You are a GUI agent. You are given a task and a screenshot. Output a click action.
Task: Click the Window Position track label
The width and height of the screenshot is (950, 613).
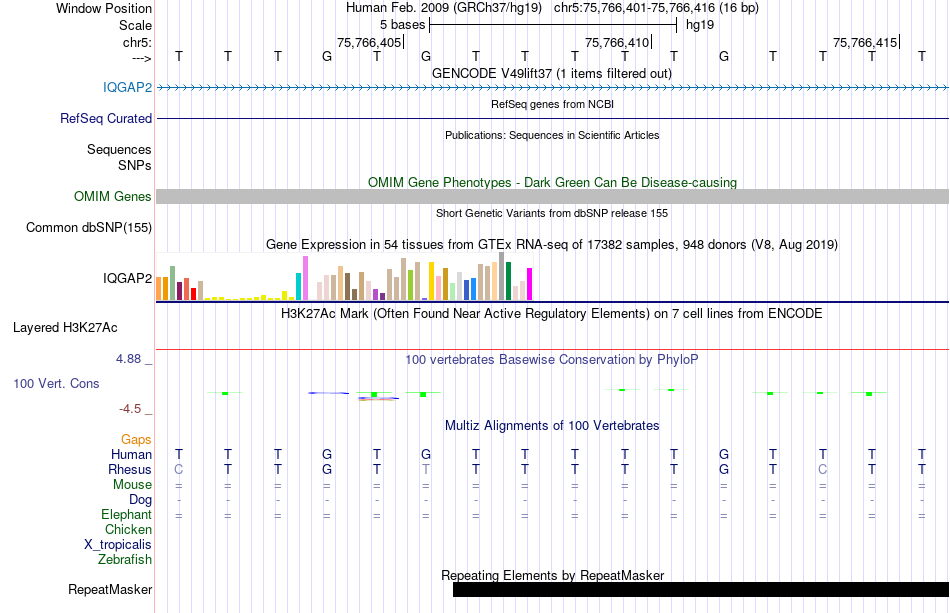click(x=104, y=8)
